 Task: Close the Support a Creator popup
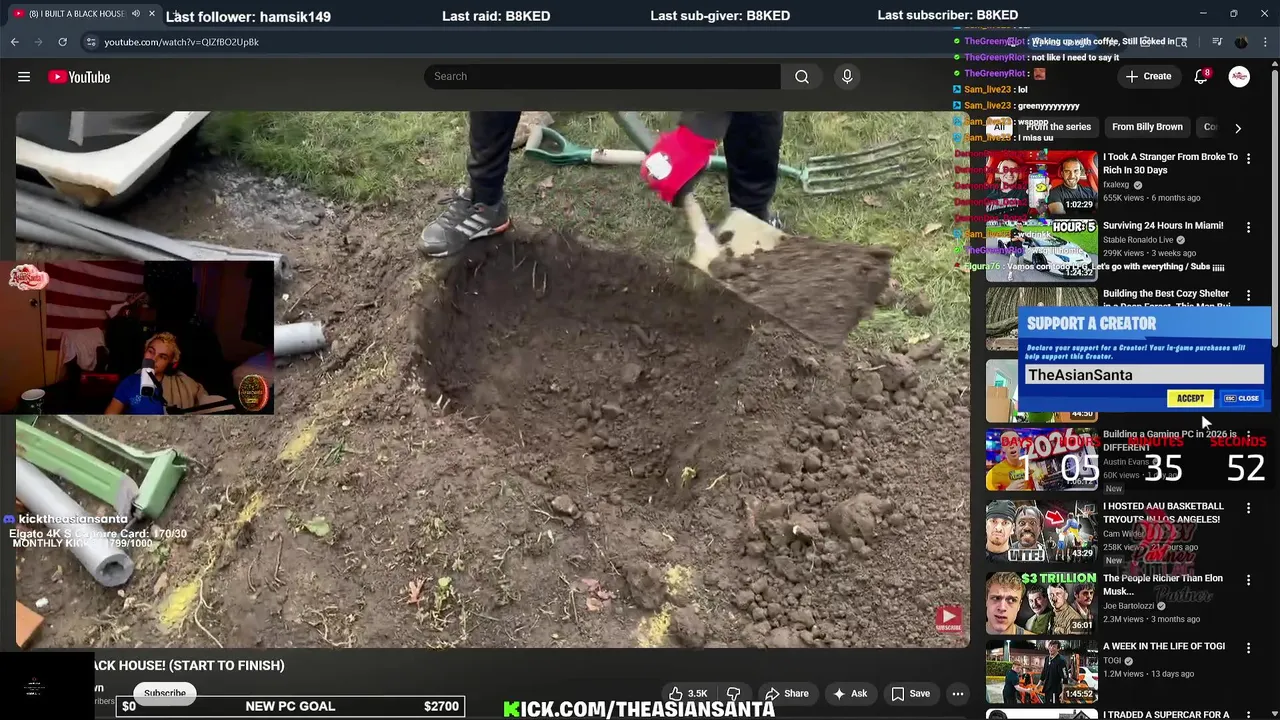1242,398
